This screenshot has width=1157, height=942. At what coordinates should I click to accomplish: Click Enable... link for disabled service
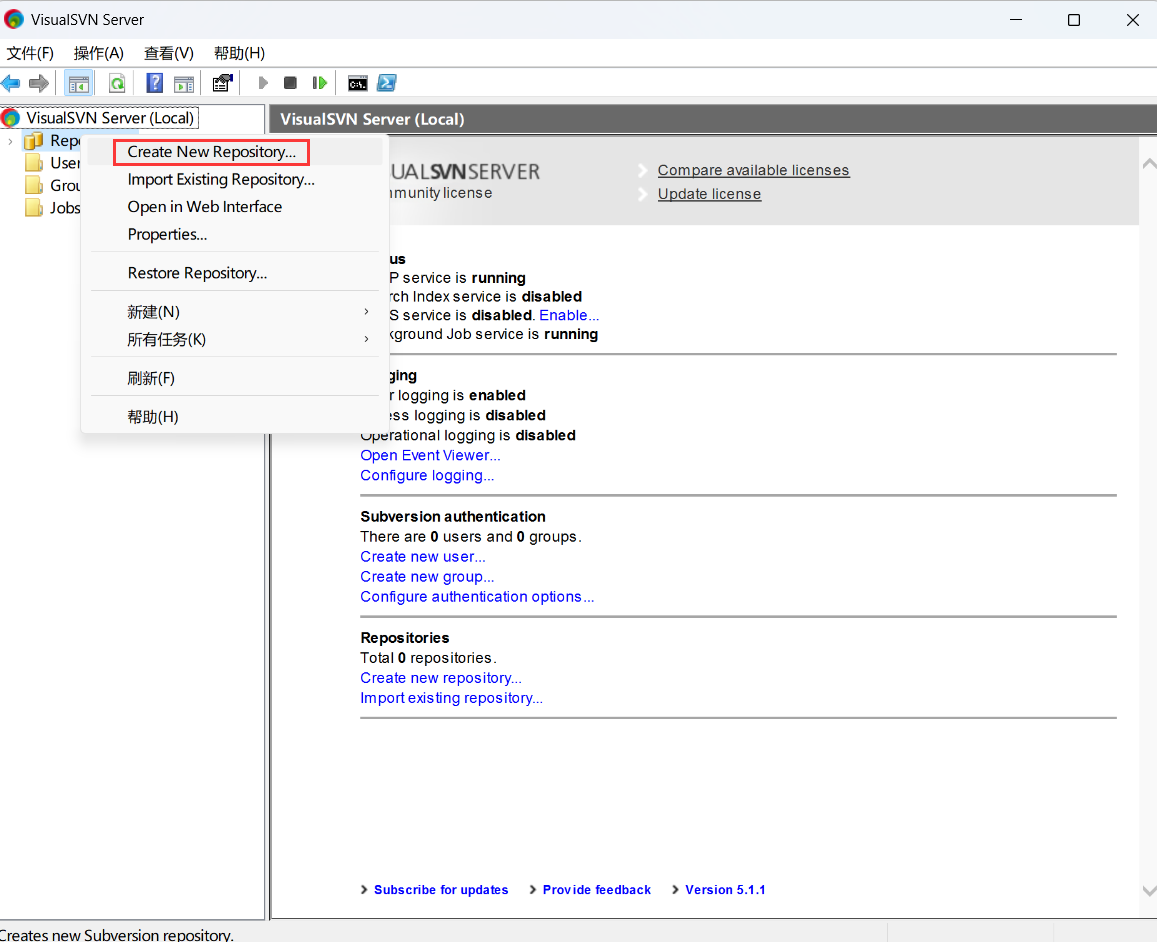[x=569, y=315]
